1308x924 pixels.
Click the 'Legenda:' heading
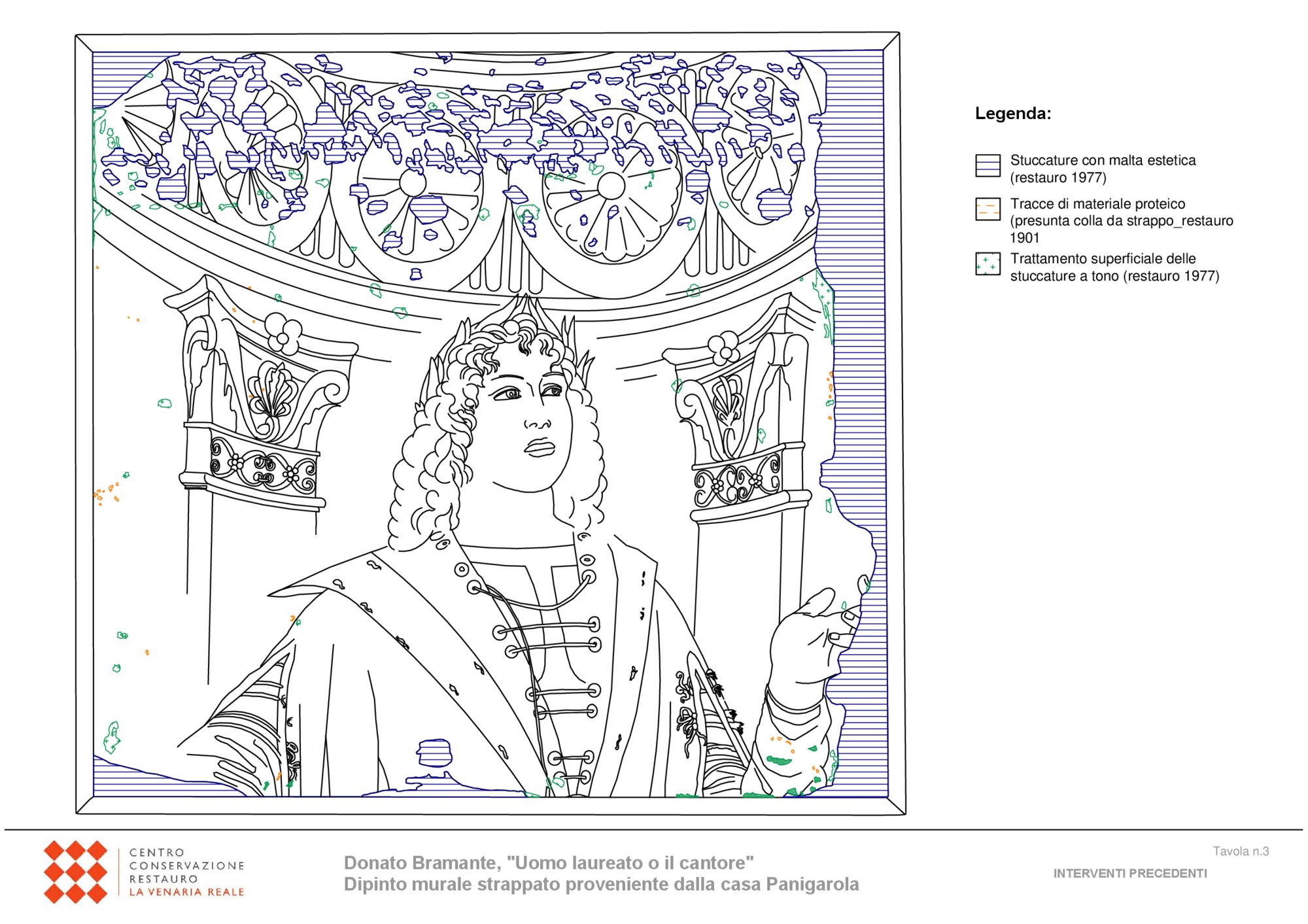(x=1012, y=113)
